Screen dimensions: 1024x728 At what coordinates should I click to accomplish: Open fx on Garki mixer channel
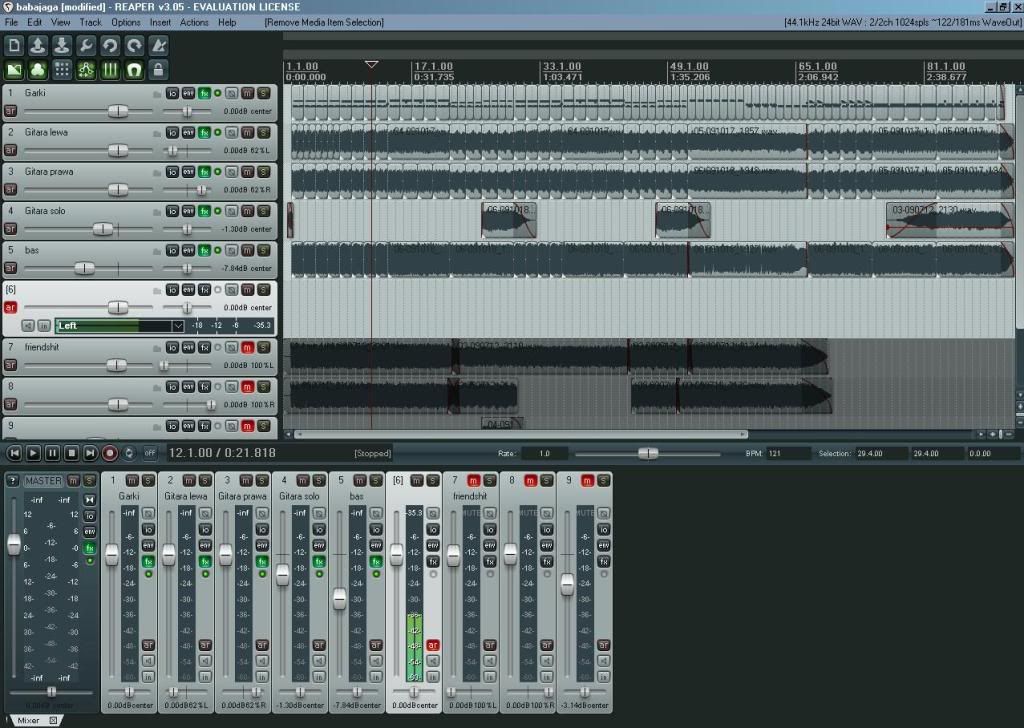148,562
